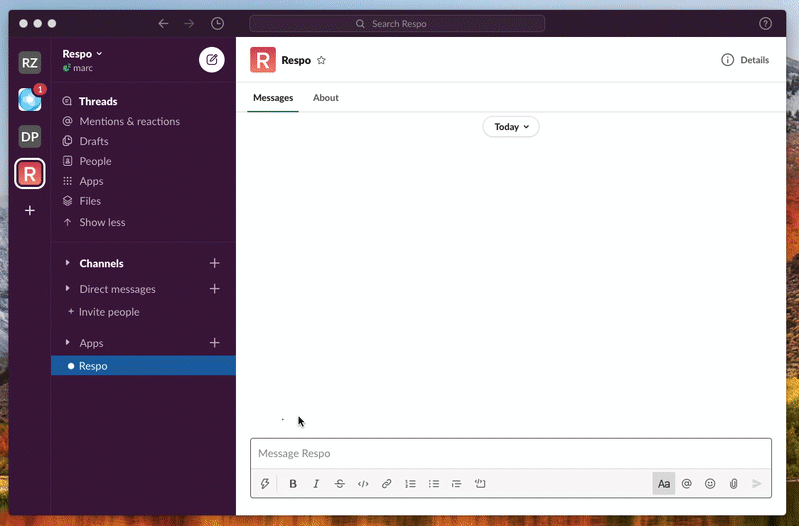Switch to the Messages tab
Screen dimensions: 799x526
coord(273,98)
